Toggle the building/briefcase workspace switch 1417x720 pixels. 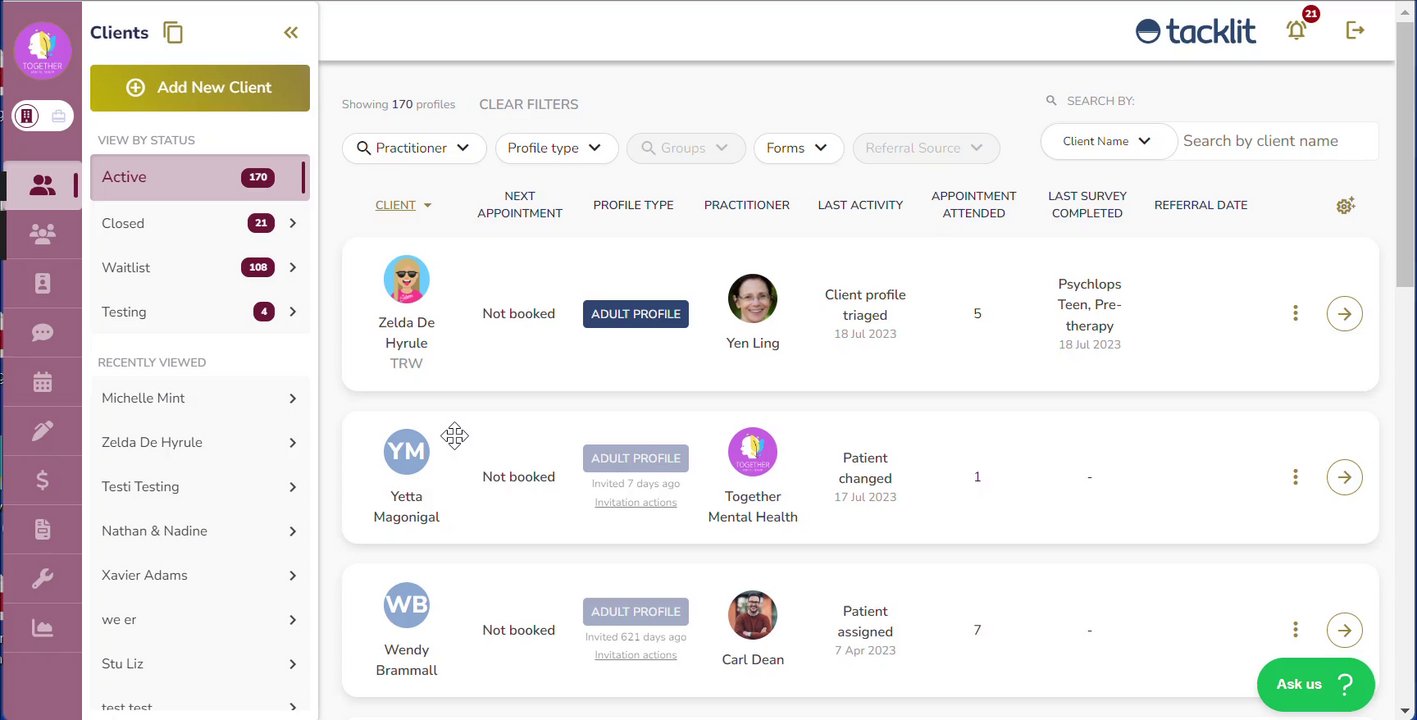pos(42,116)
